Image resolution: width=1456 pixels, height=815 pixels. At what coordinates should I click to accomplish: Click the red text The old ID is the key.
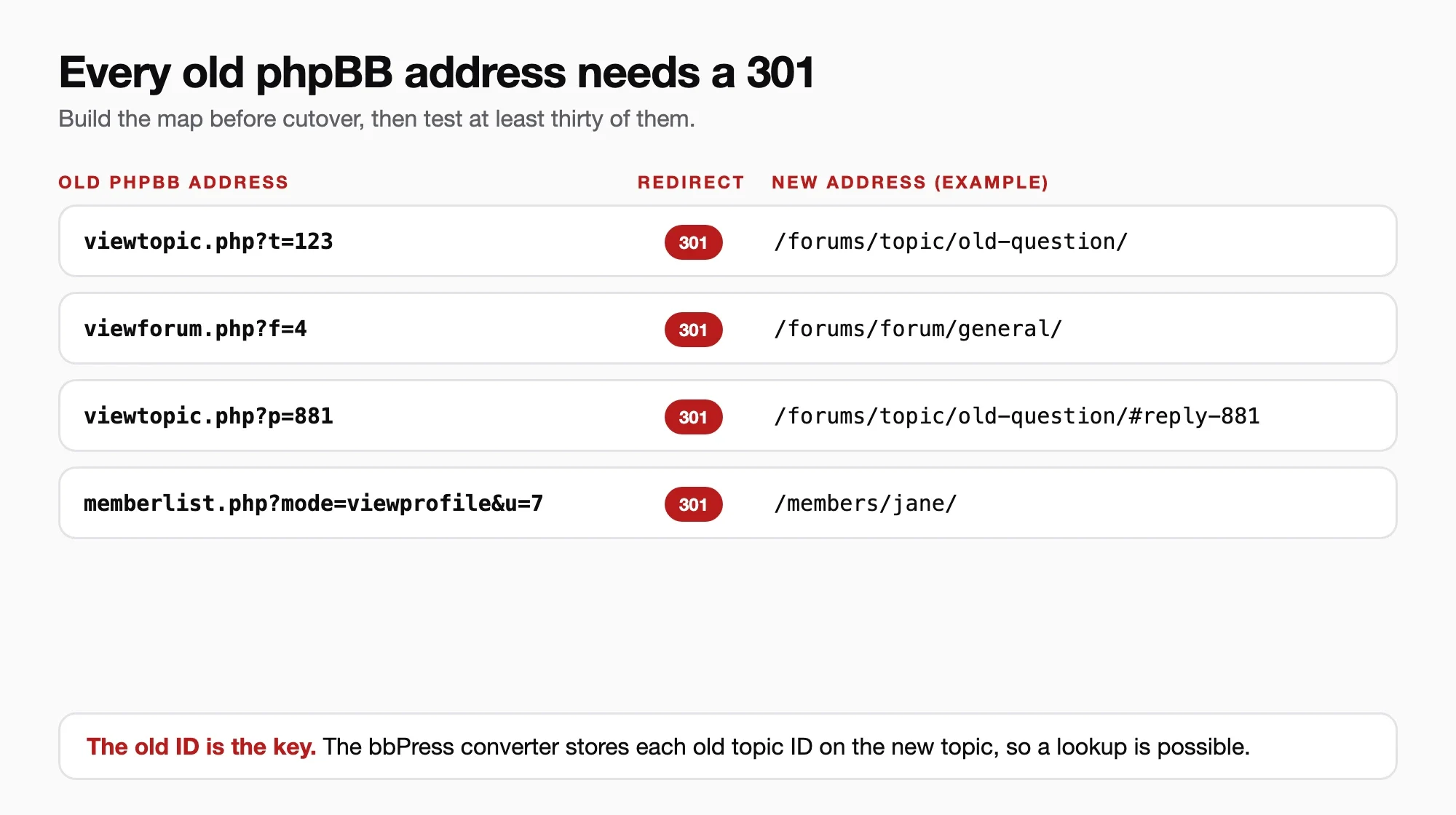pyautogui.click(x=202, y=747)
